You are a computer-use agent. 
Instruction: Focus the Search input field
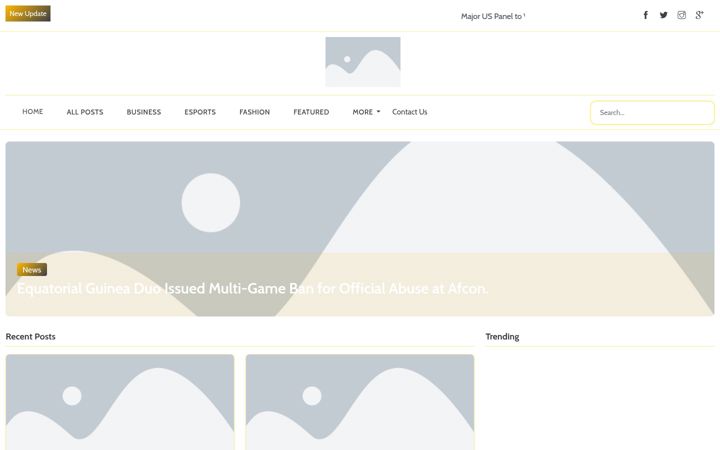pyautogui.click(x=652, y=112)
